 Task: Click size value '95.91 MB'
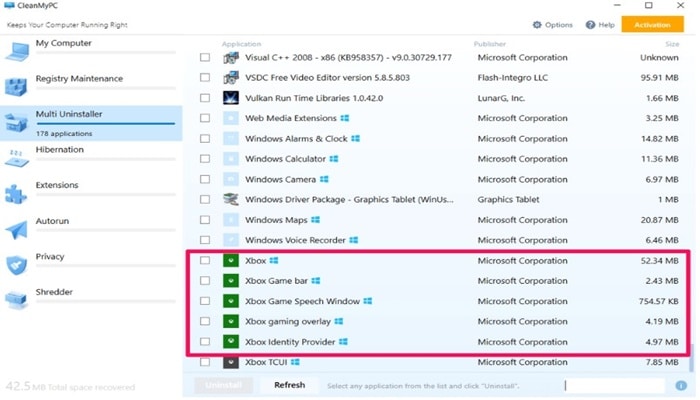tap(659, 78)
